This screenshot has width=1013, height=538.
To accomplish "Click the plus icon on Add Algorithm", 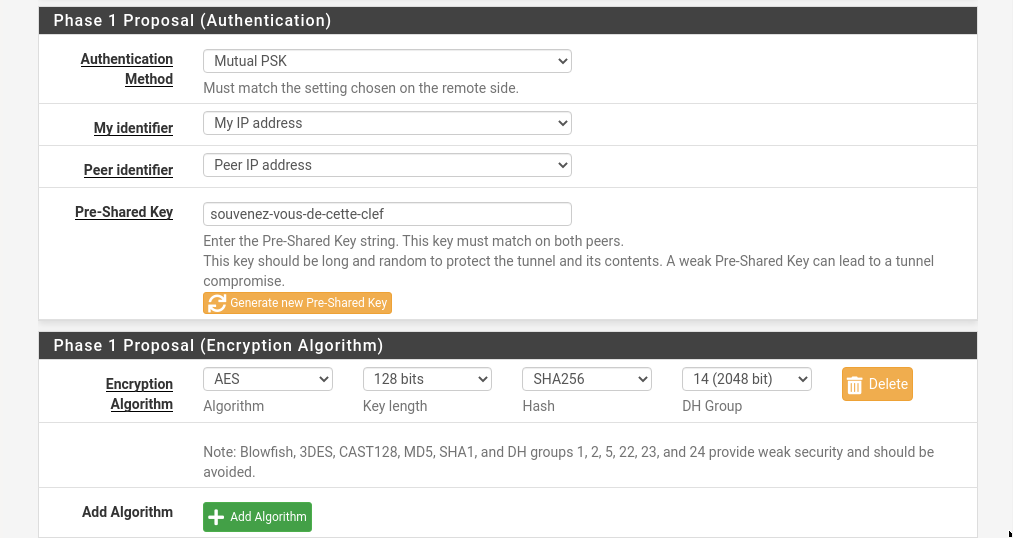I will 217,517.
